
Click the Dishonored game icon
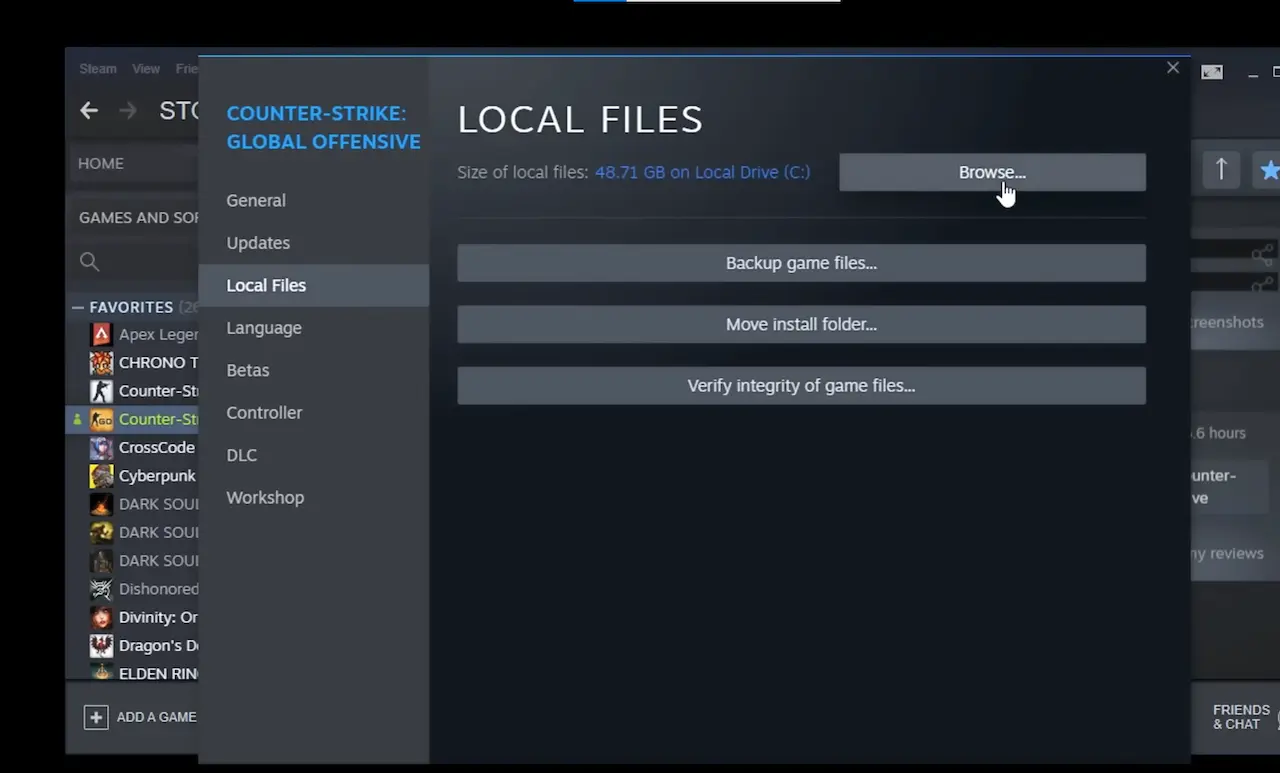pos(101,589)
